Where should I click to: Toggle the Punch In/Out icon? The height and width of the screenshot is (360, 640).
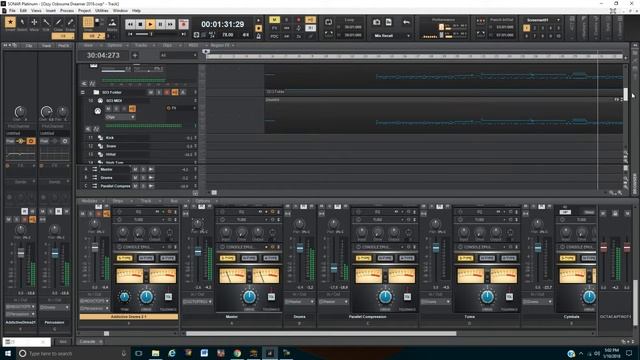[x=481, y=20]
